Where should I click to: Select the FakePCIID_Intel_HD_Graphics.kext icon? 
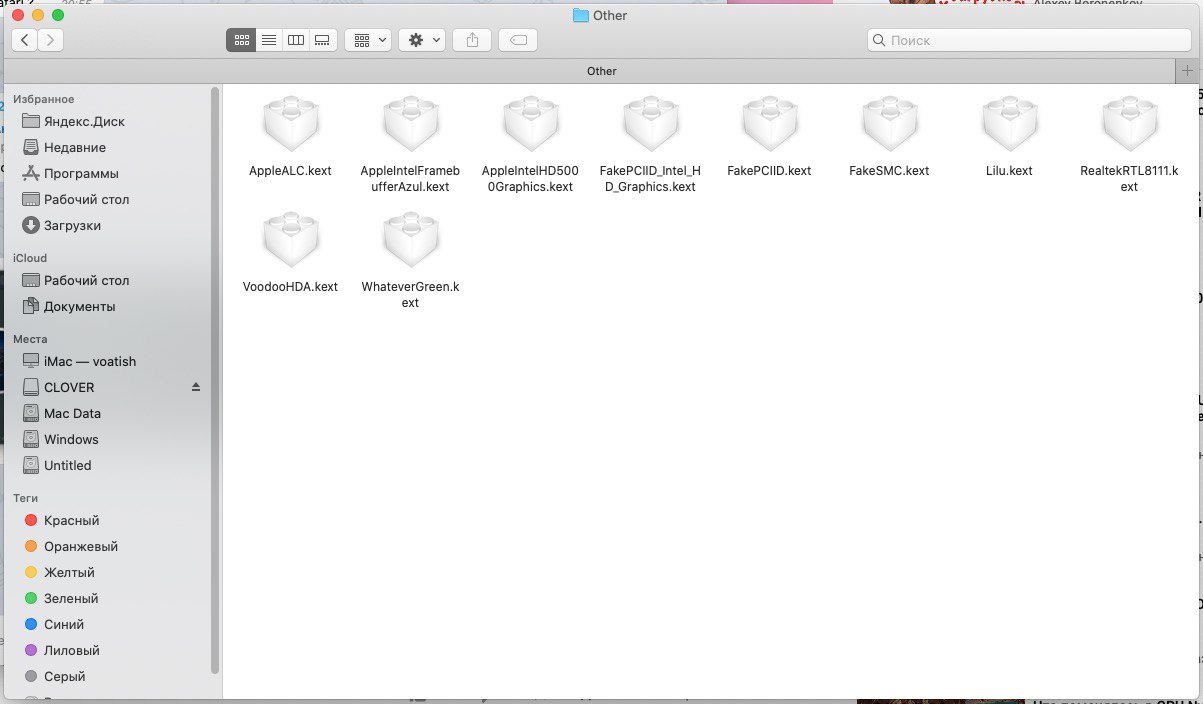click(650, 125)
